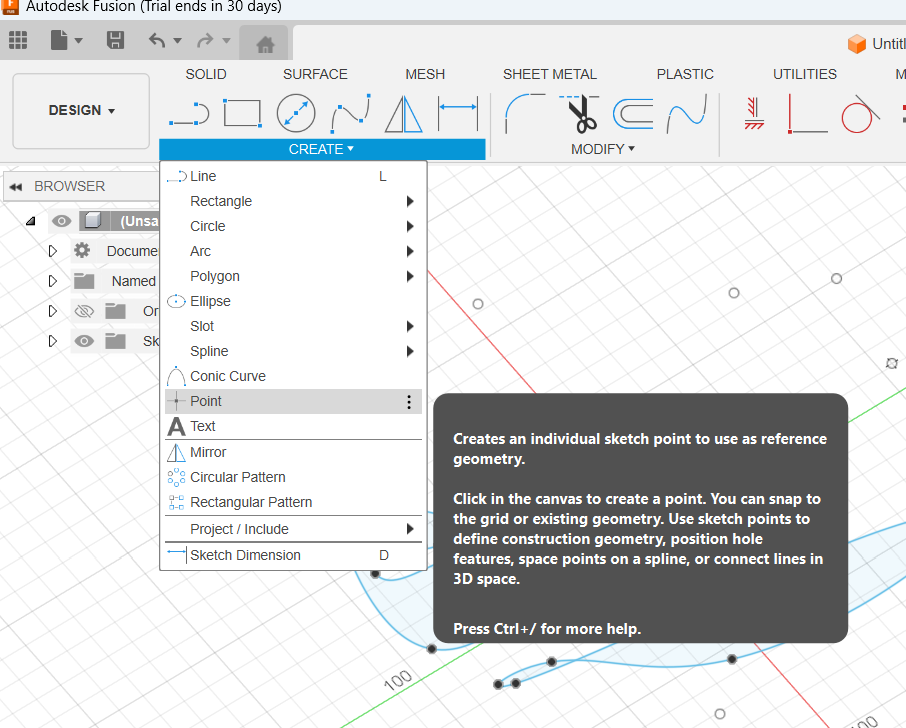
Task: Open the Spline submenu
Action: pos(294,351)
